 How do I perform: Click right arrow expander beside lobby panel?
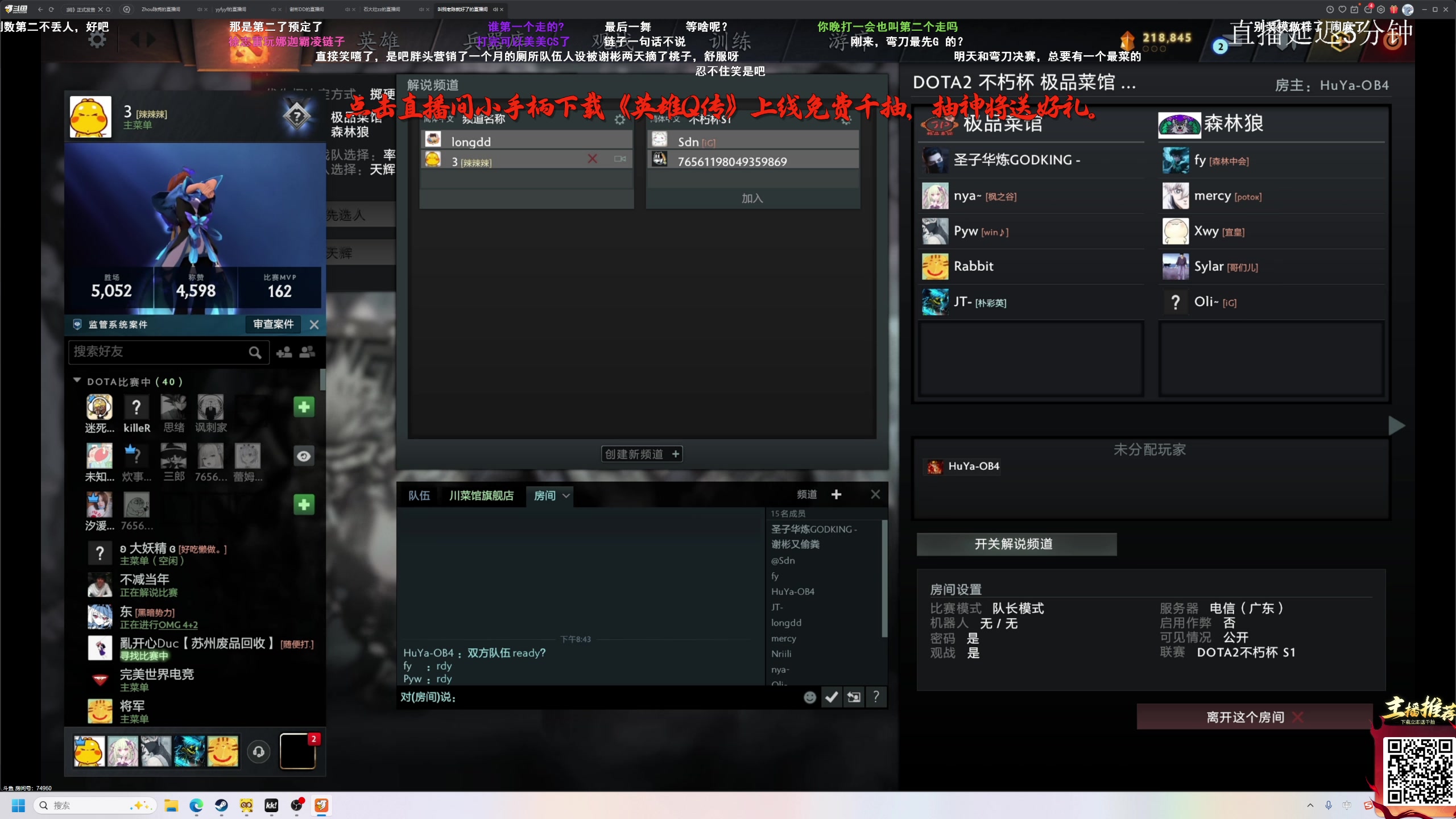click(1396, 426)
